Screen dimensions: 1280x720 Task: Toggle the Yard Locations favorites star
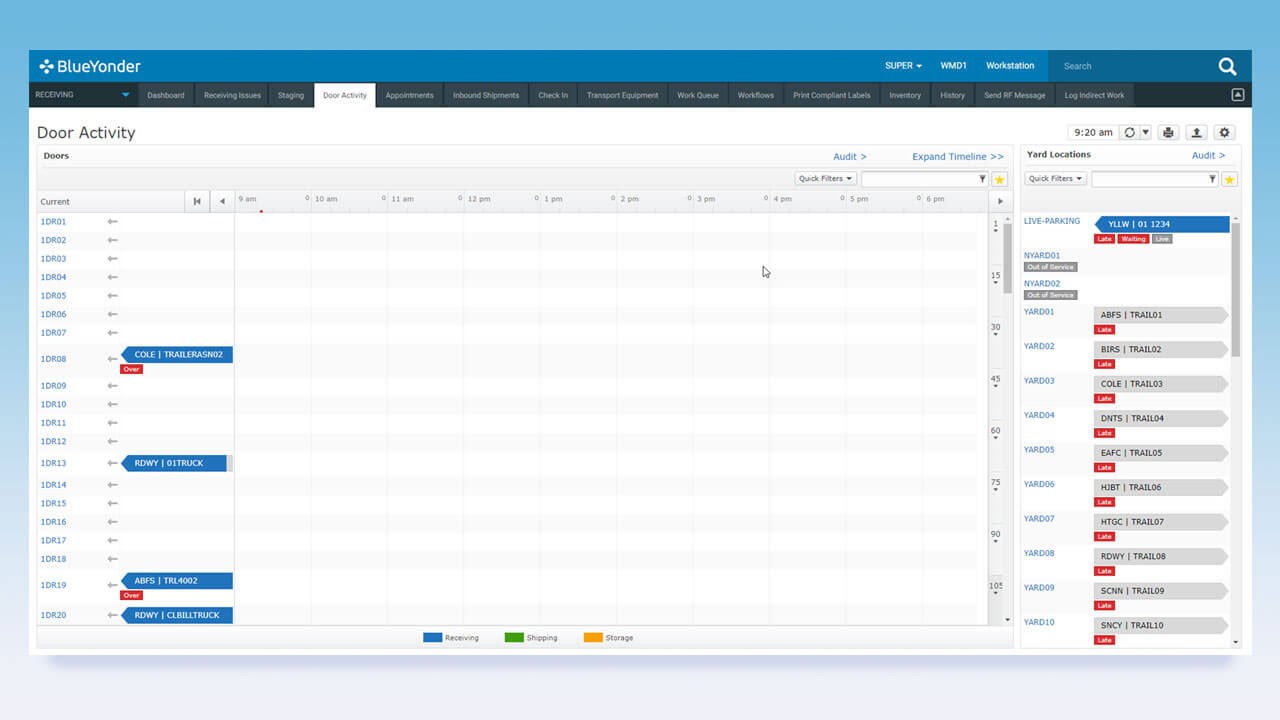1229,179
